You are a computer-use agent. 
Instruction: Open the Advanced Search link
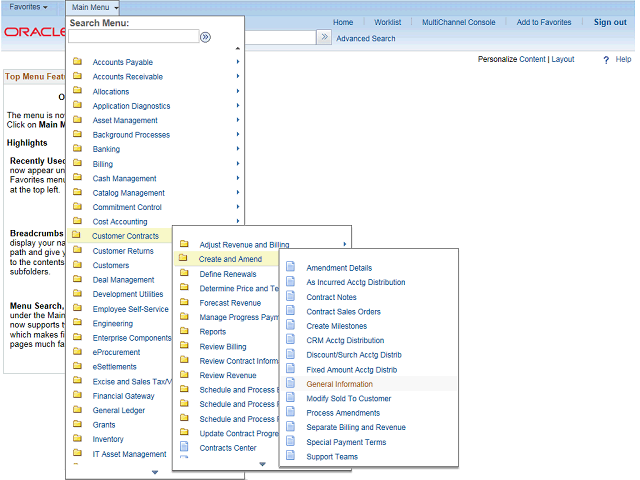[365, 39]
